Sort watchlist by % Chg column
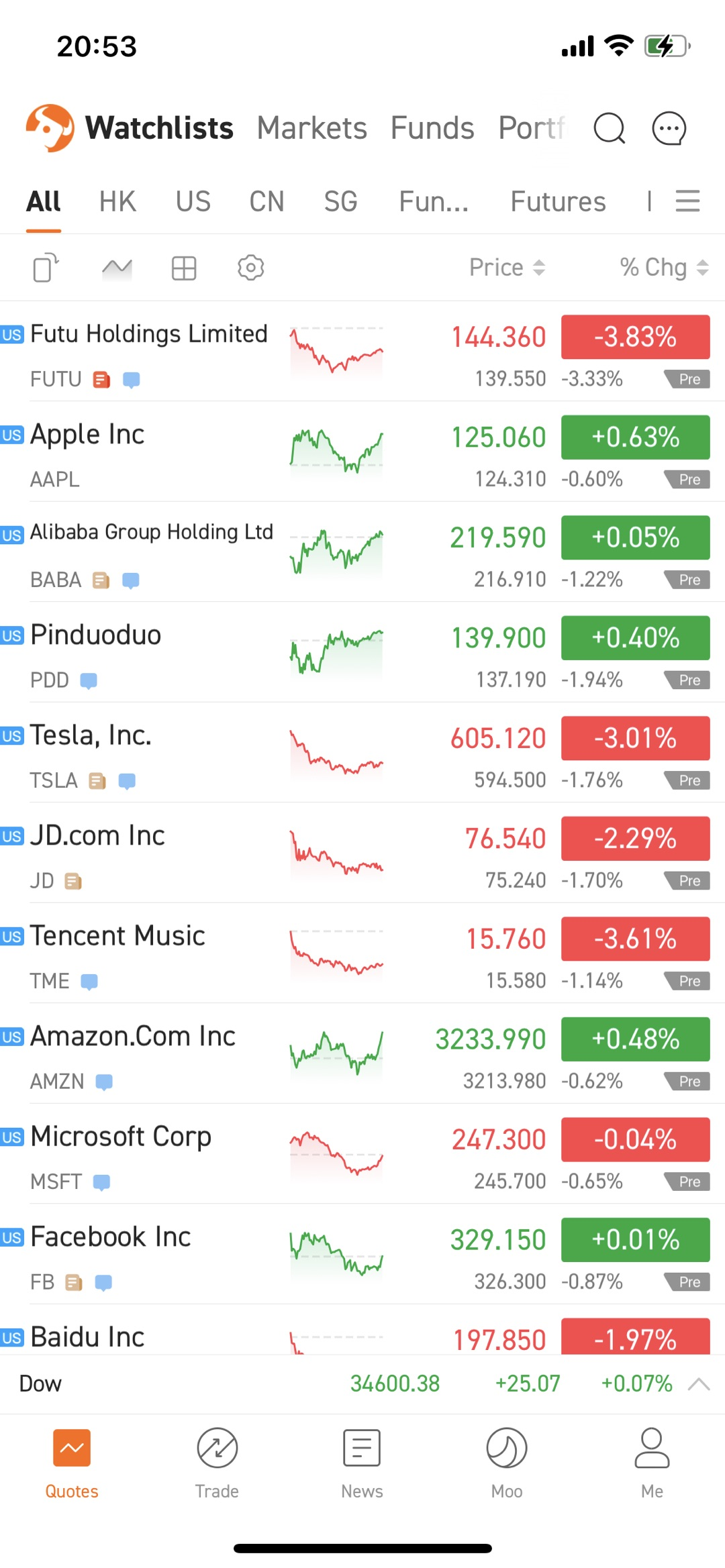Screen dimensions: 725x1568 (663, 268)
